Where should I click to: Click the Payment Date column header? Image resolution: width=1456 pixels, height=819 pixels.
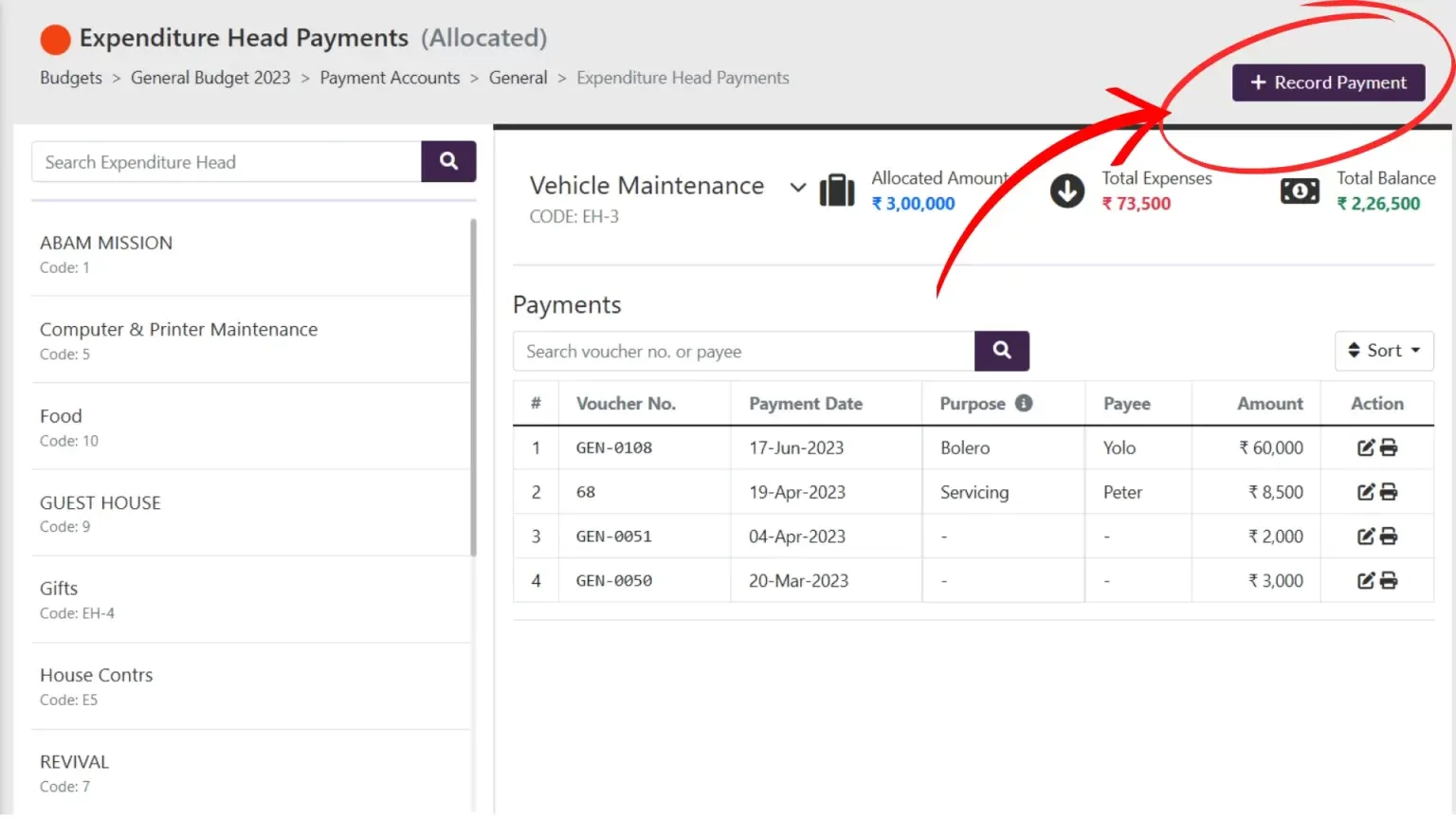pos(806,404)
